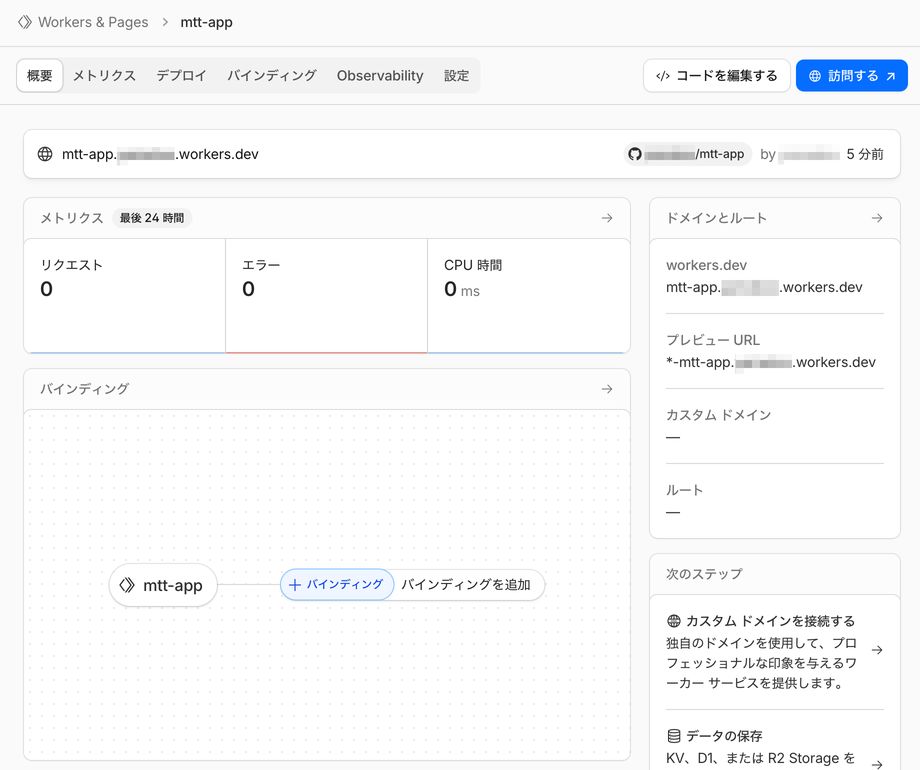This screenshot has width=920, height=770.
Task: Click the globe icon next to カスタム ドメインを接続する
Action: [x=674, y=621]
